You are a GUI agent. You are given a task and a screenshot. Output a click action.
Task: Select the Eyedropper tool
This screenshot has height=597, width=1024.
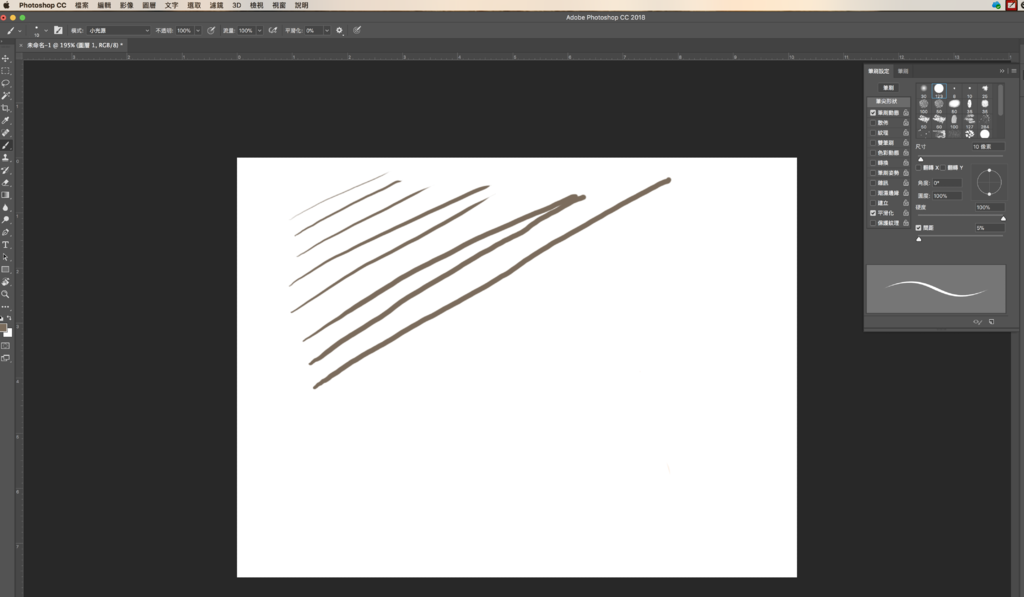pyautogui.click(x=6, y=120)
